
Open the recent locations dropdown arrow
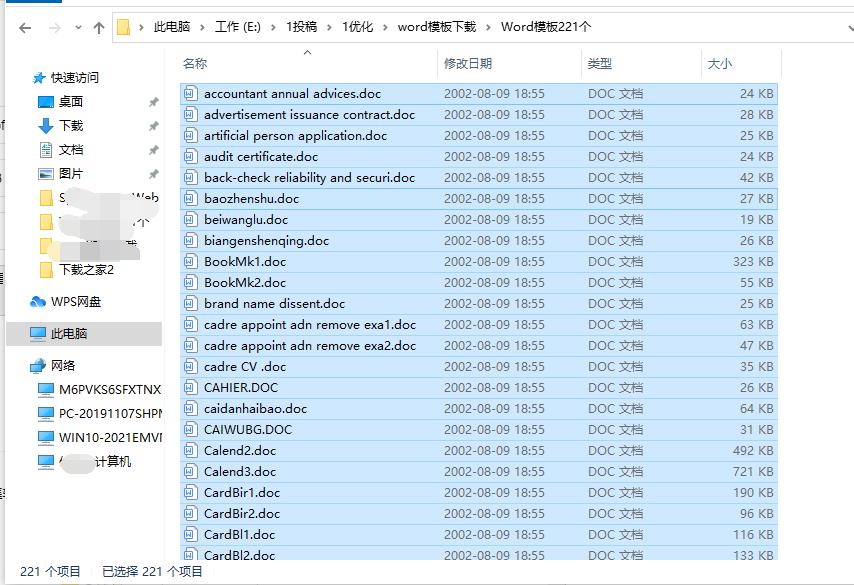point(76,28)
